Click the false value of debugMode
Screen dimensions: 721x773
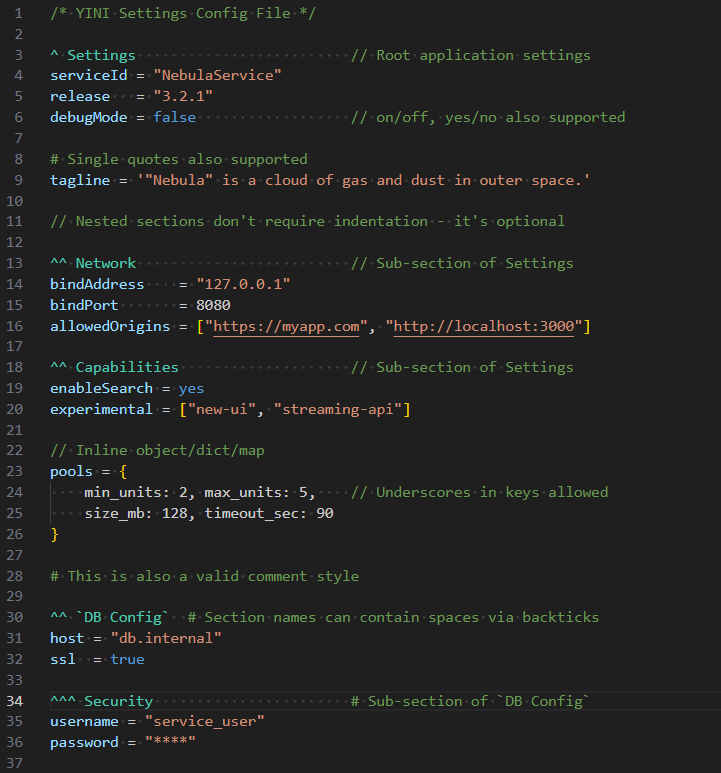point(174,117)
